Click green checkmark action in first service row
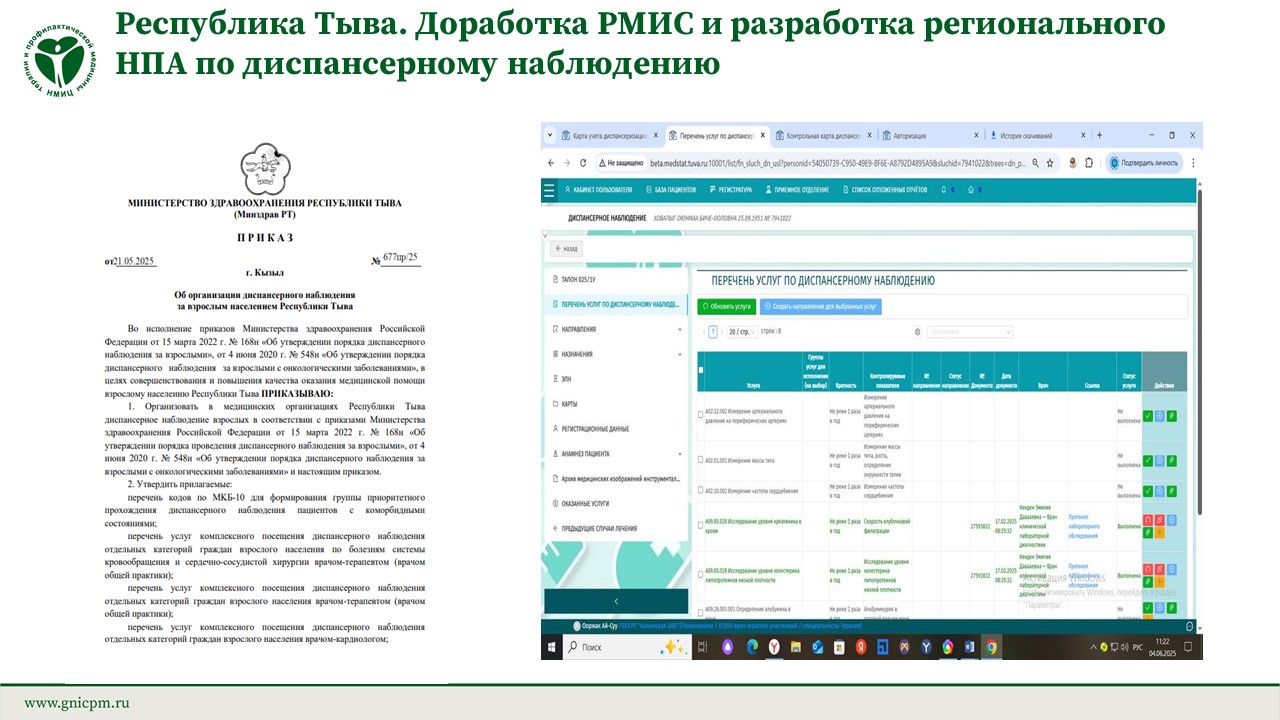The height and width of the screenshot is (720, 1280). coord(1147,416)
